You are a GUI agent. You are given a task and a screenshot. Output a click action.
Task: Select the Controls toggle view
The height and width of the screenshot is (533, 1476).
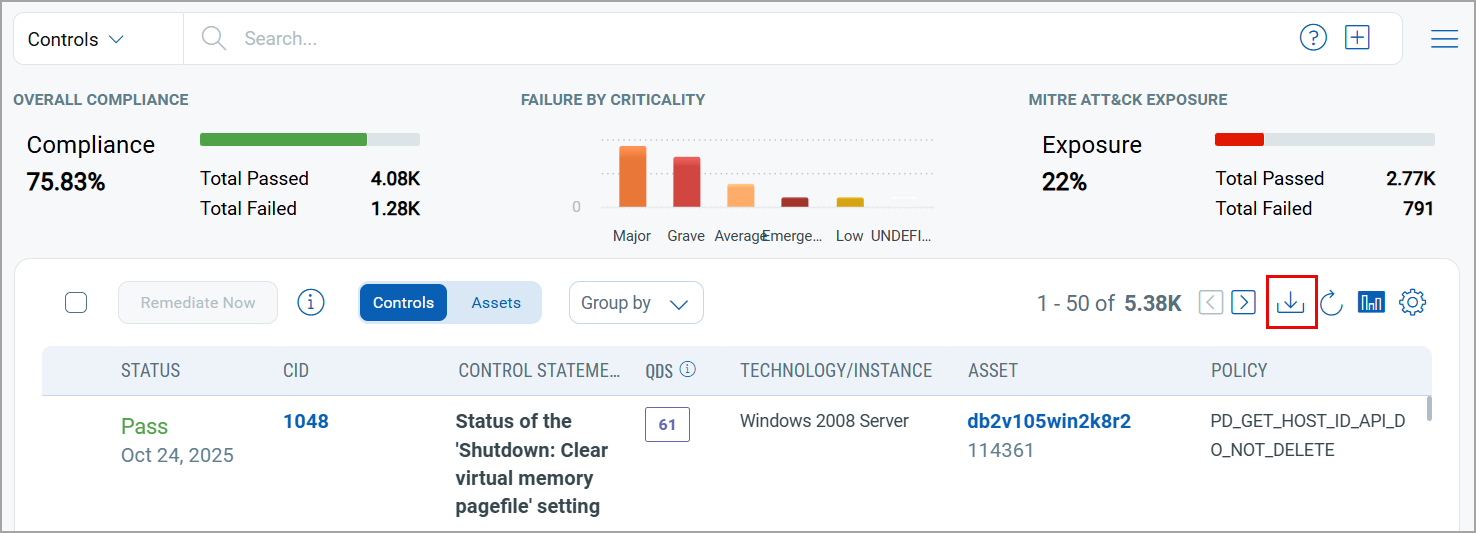pos(403,302)
